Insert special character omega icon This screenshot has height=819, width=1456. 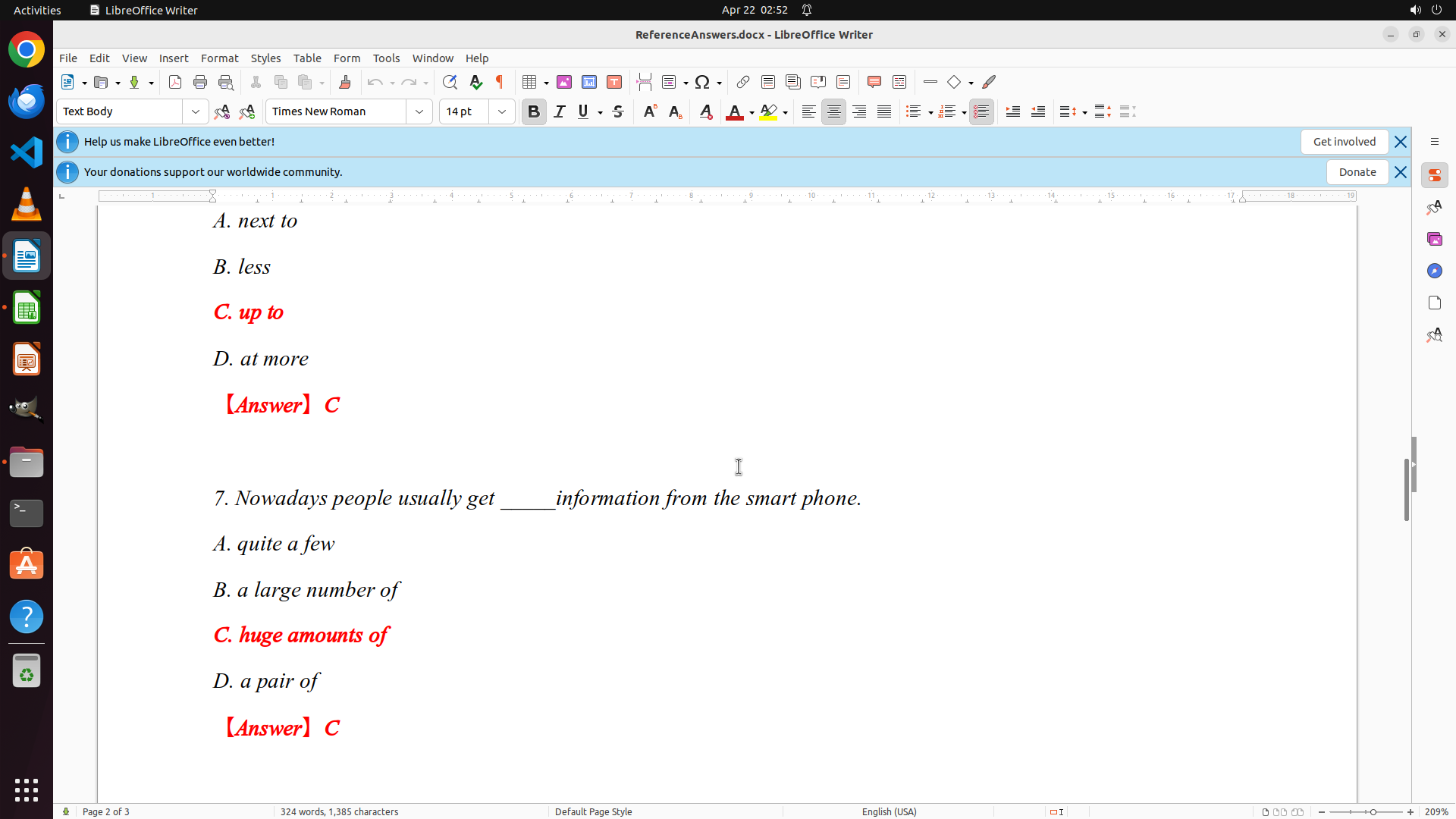(702, 82)
